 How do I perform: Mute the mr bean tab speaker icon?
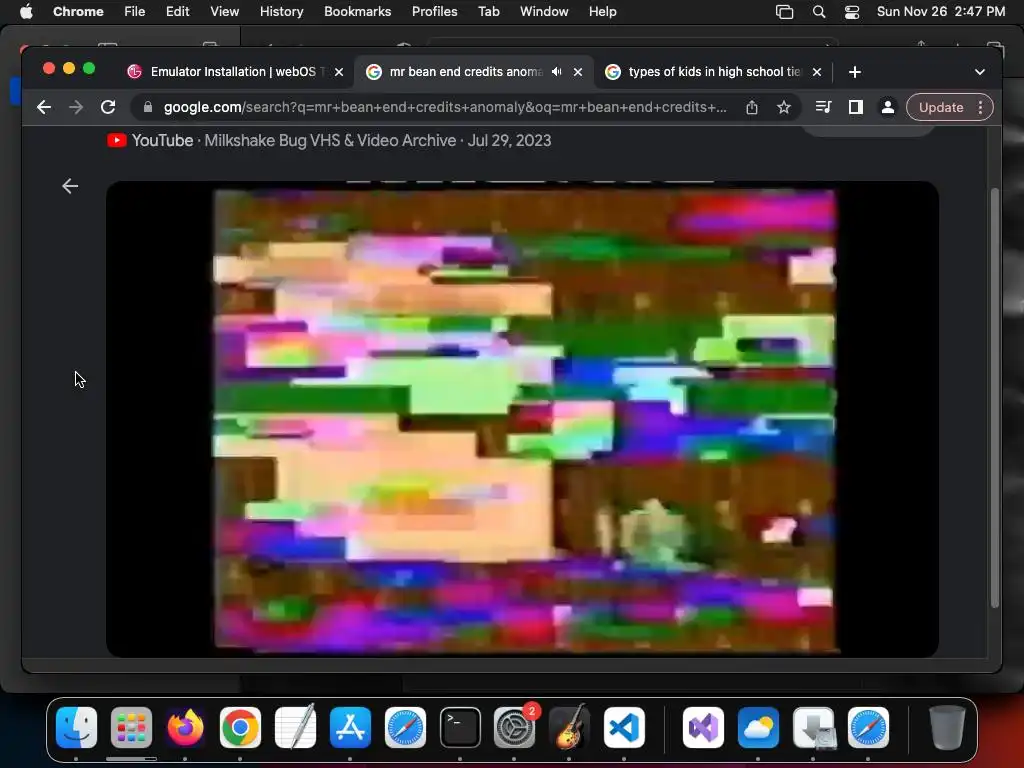click(x=556, y=72)
